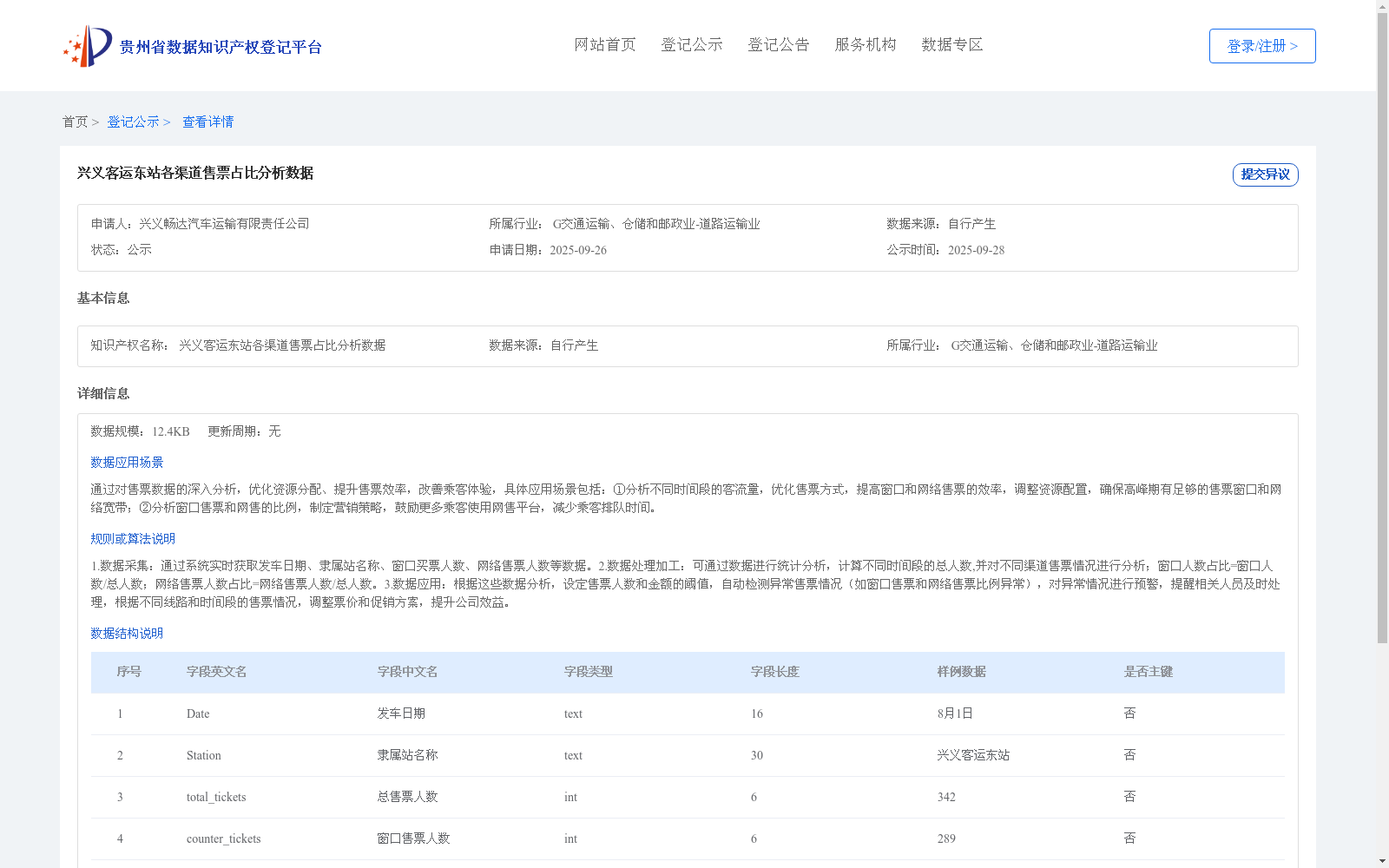
Task: Click the 发车日期 cell
Action: (x=402, y=713)
